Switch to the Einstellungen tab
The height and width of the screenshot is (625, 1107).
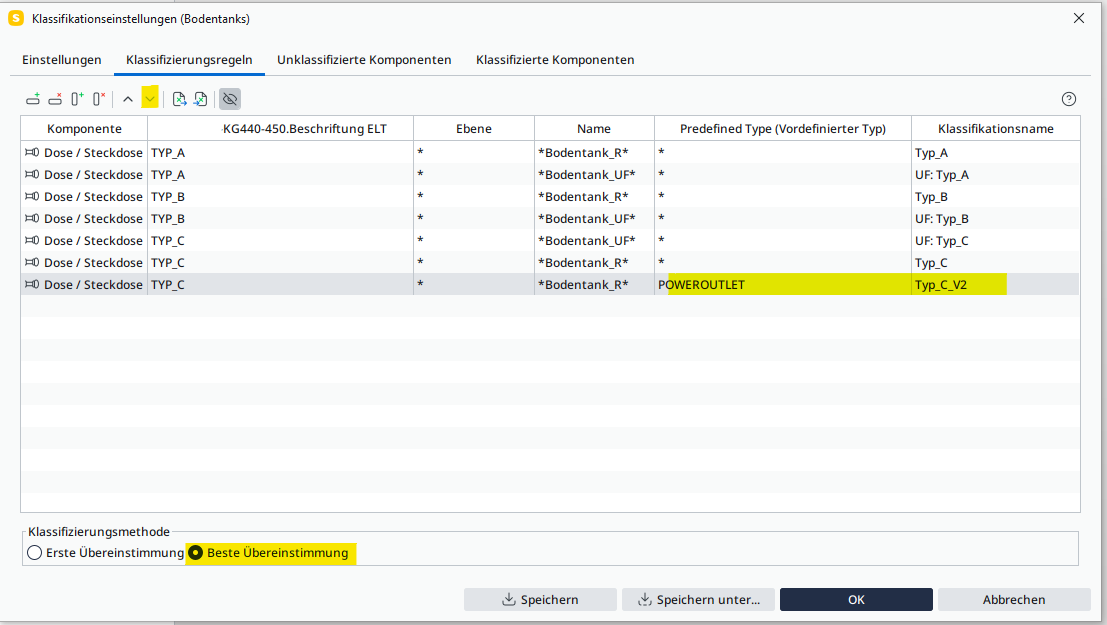point(62,60)
